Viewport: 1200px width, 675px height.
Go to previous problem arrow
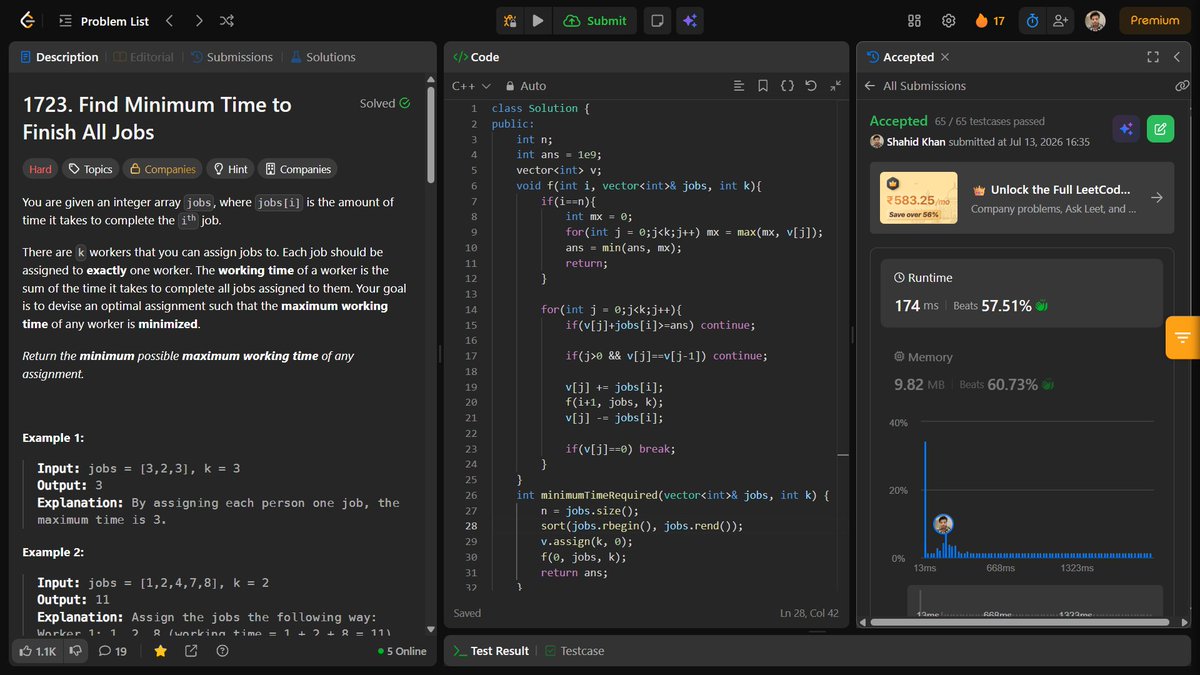pyautogui.click(x=169, y=20)
